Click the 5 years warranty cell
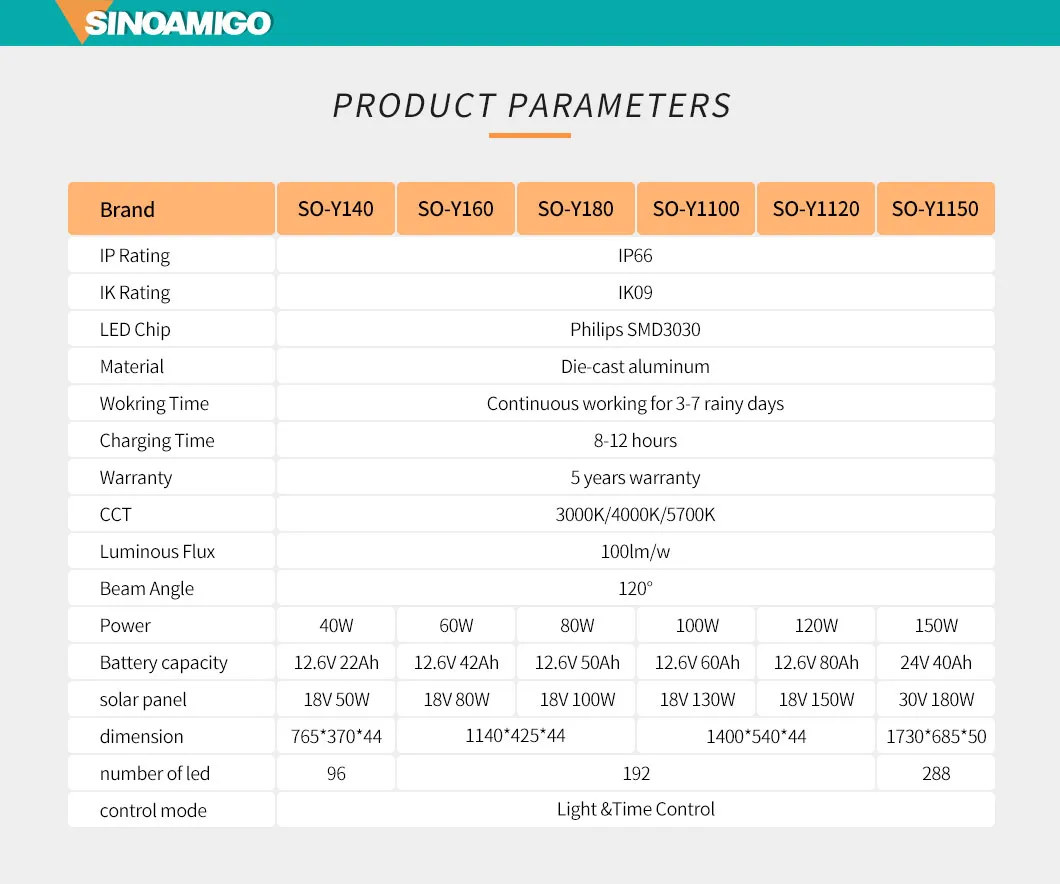 [635, 477]
